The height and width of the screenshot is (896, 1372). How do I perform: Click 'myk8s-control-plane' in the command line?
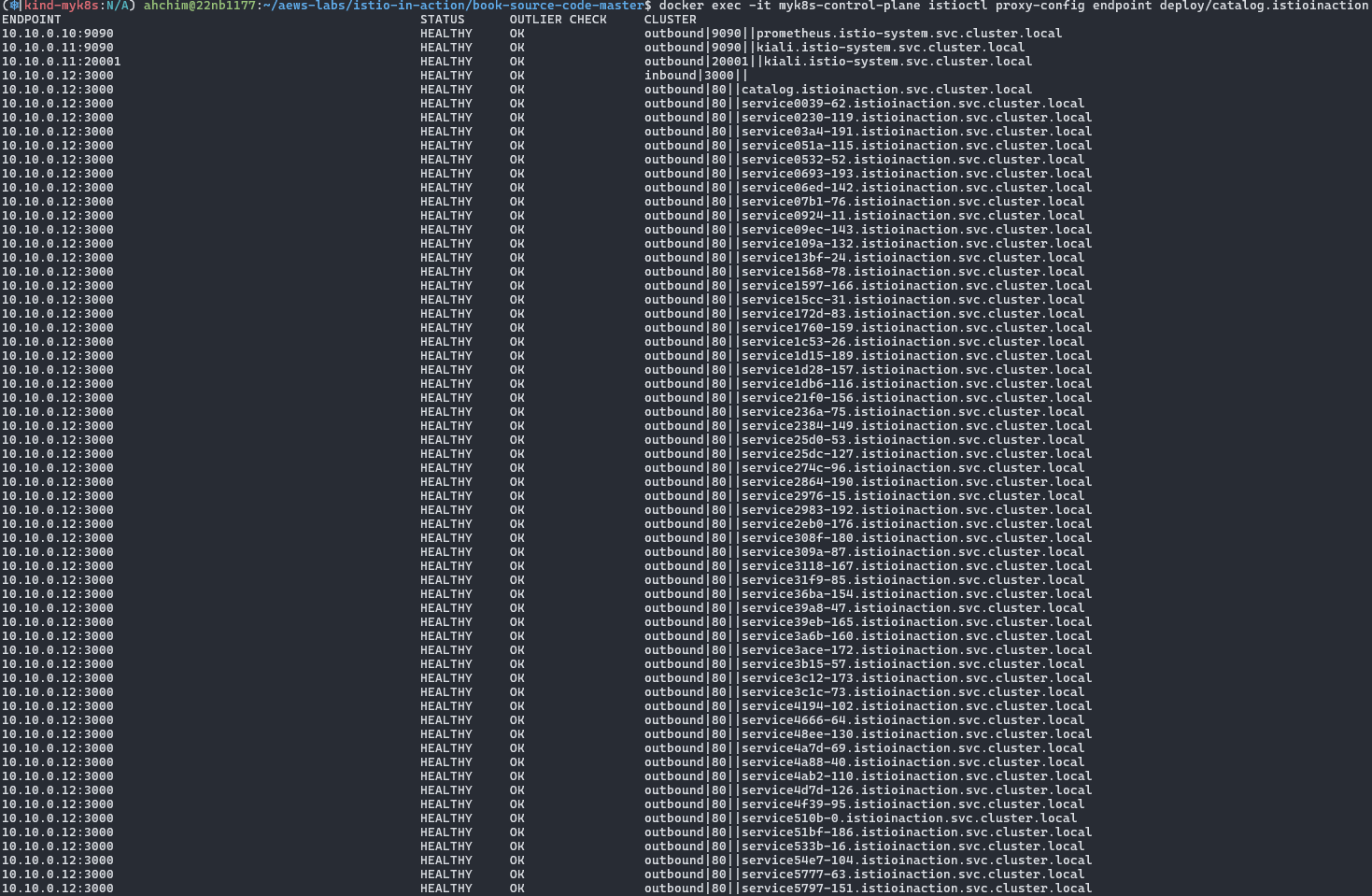pos(849,6)
